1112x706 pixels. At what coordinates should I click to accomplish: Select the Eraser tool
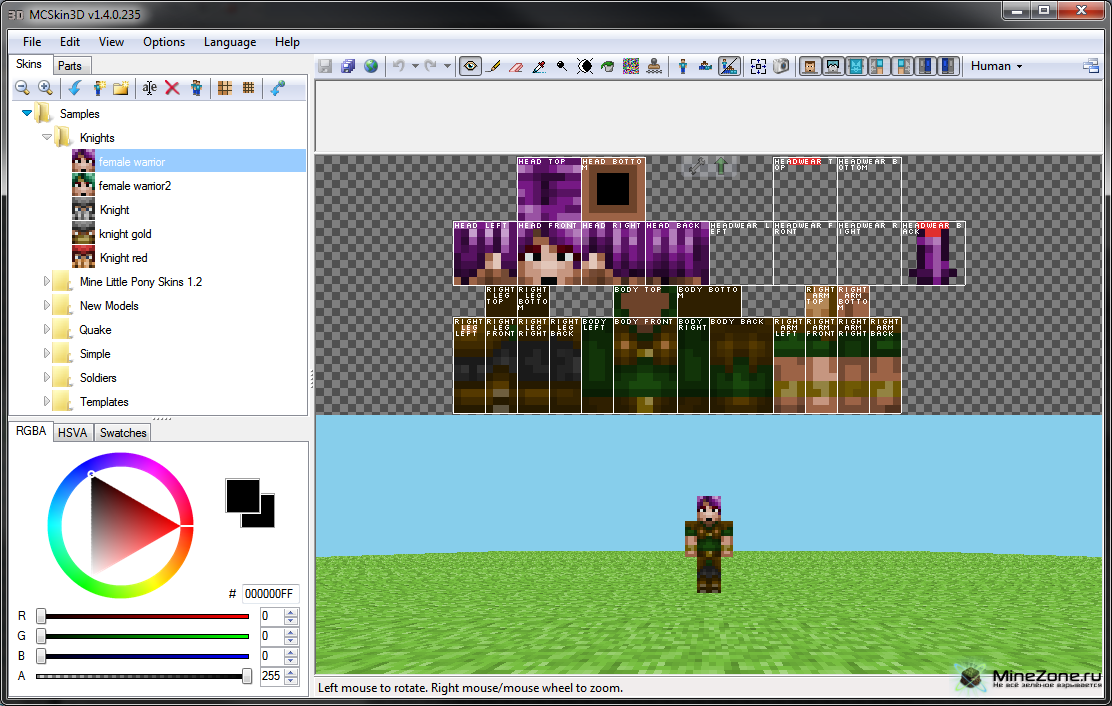tap(516, 66)
